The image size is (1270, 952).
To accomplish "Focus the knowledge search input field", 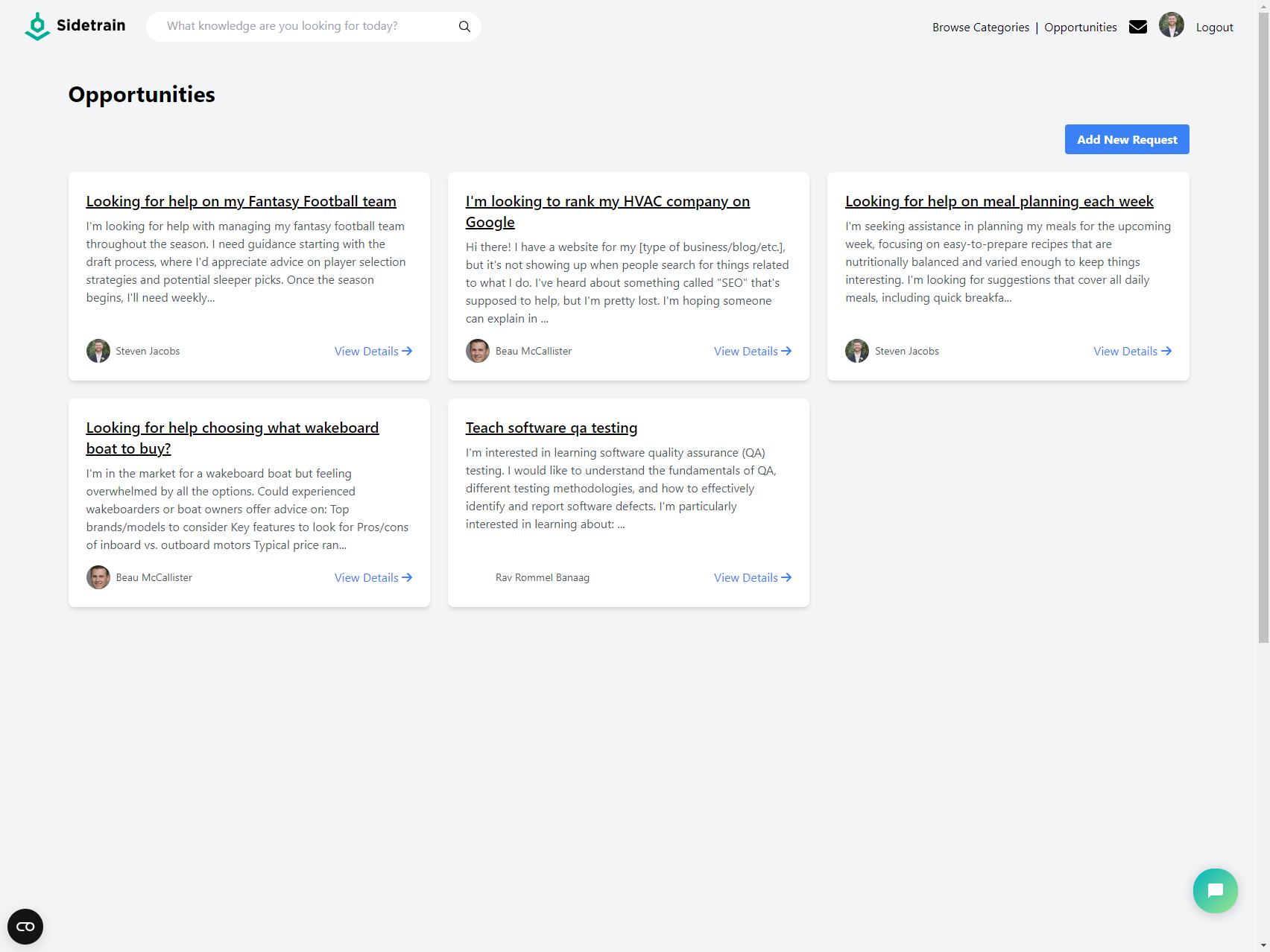I will [x=306, y=26].
